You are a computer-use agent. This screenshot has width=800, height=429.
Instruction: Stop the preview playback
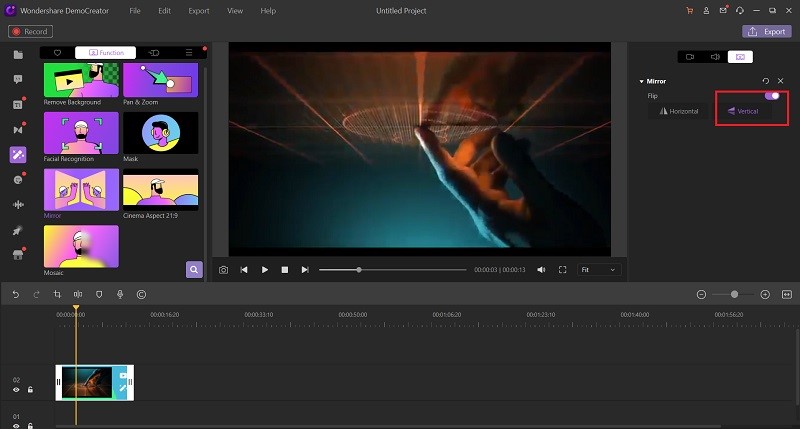(285, 270)
